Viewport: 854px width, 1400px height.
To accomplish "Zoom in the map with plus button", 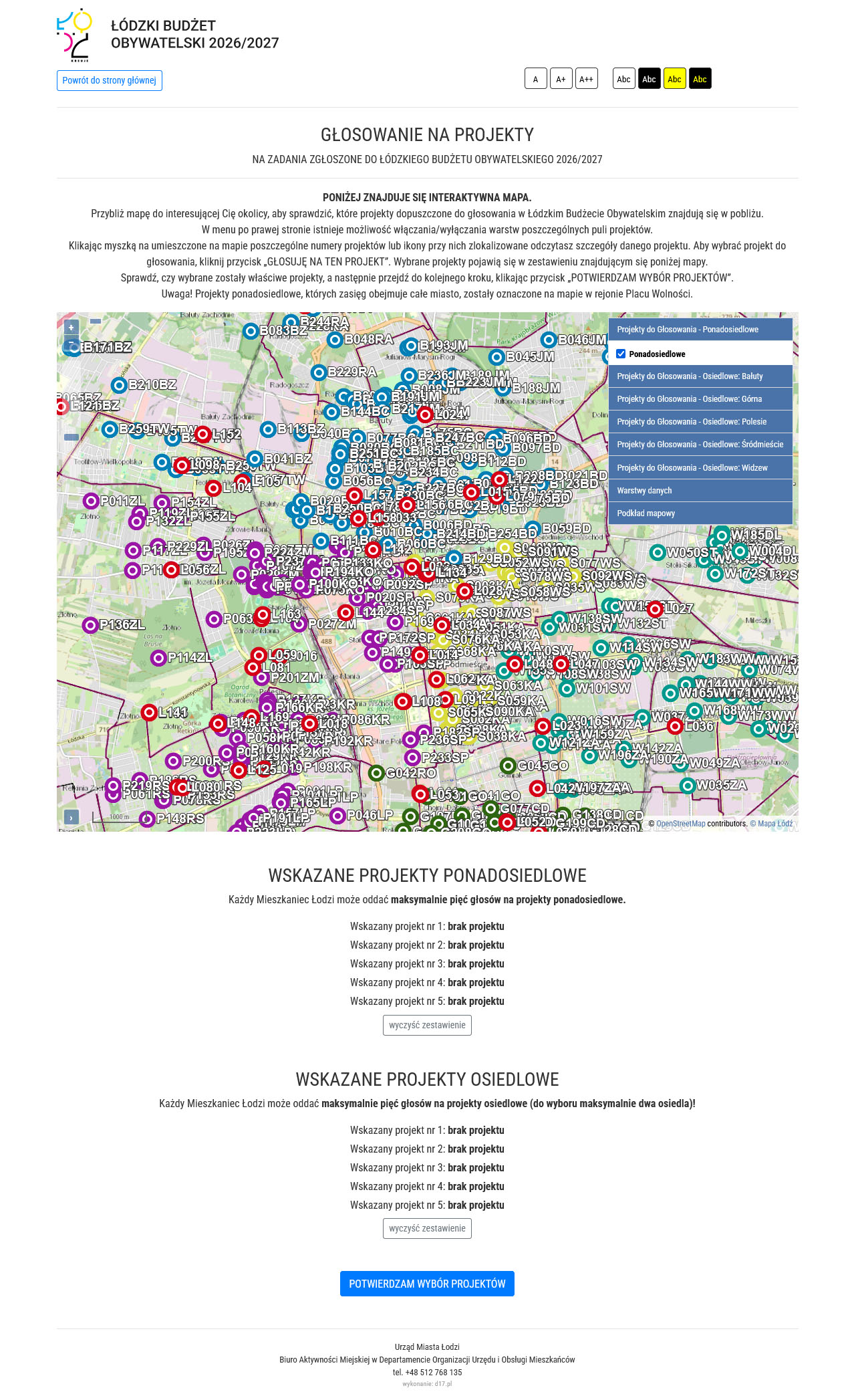I will click(x=72, y=328).
